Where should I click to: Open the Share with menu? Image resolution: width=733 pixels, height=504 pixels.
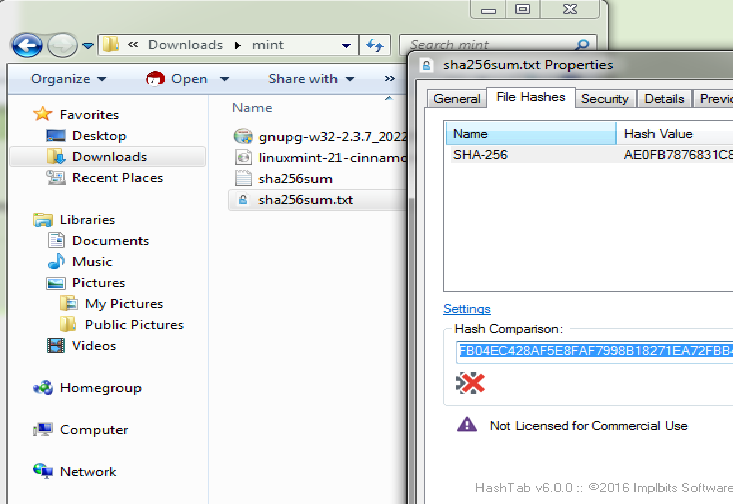click(x=311, y=79)
